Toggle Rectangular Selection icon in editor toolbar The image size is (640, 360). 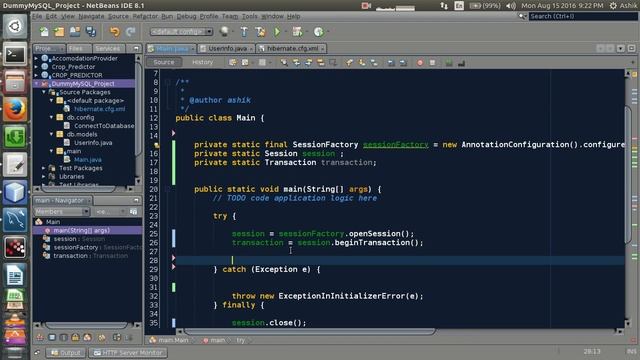[x=333, y=62]
